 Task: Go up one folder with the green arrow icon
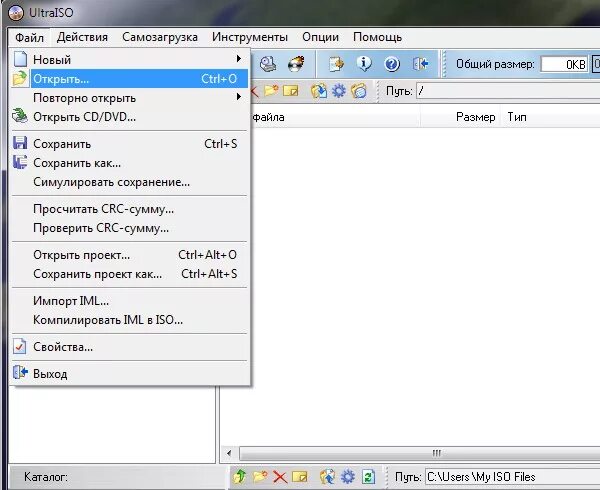coord(240,477)
